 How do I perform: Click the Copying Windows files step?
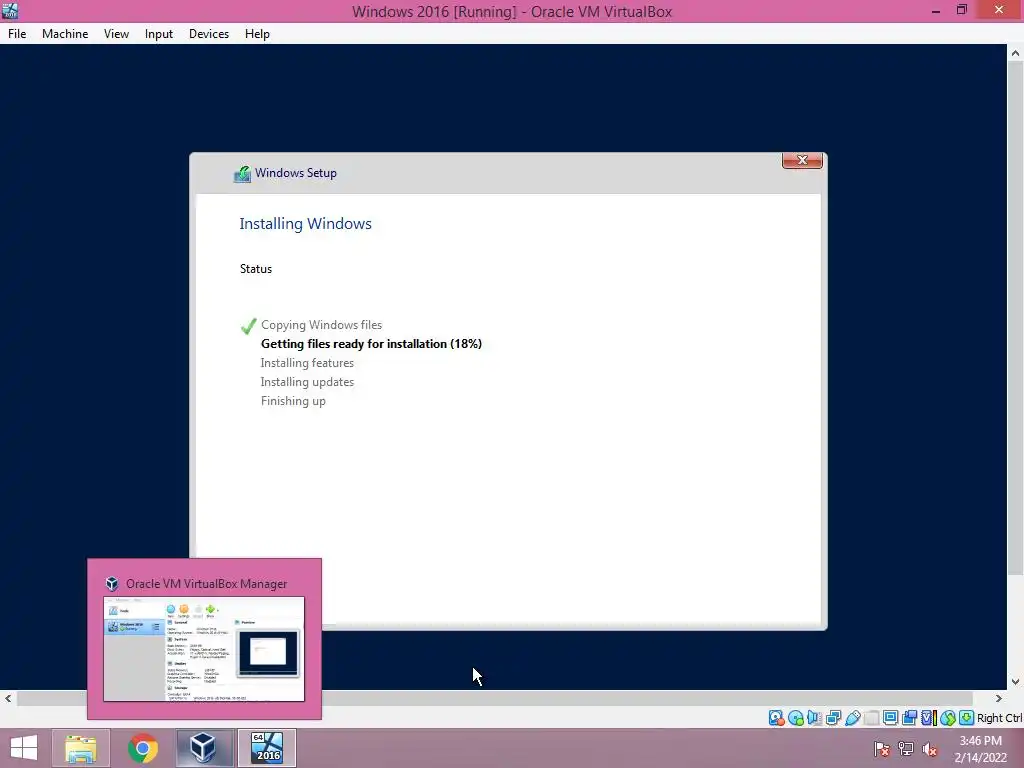click(x=321, y=325)
